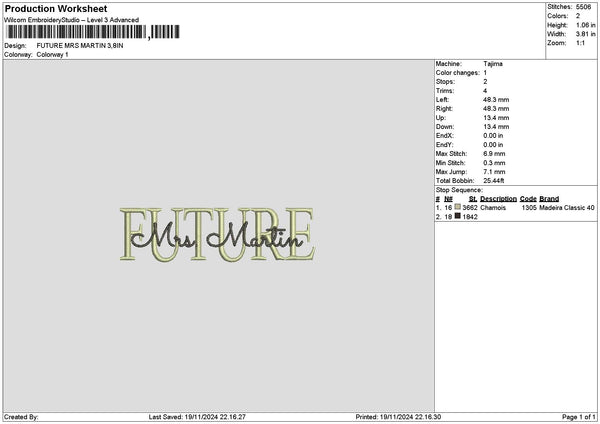This screenshot has height=424, width=600.
Task: Click the design name 'FUTURE MRS MARTIN 3,8IN'
Action: coord(80,46)
